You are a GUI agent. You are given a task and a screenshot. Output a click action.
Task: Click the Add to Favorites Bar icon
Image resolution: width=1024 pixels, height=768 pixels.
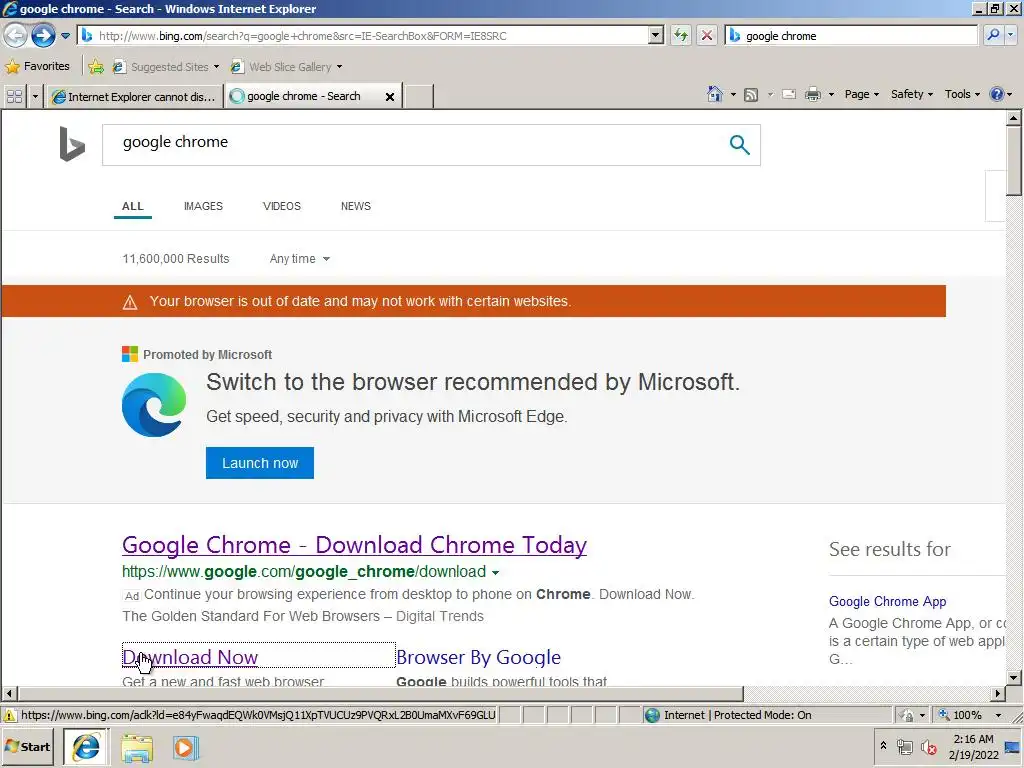click(x=96, y=66)
